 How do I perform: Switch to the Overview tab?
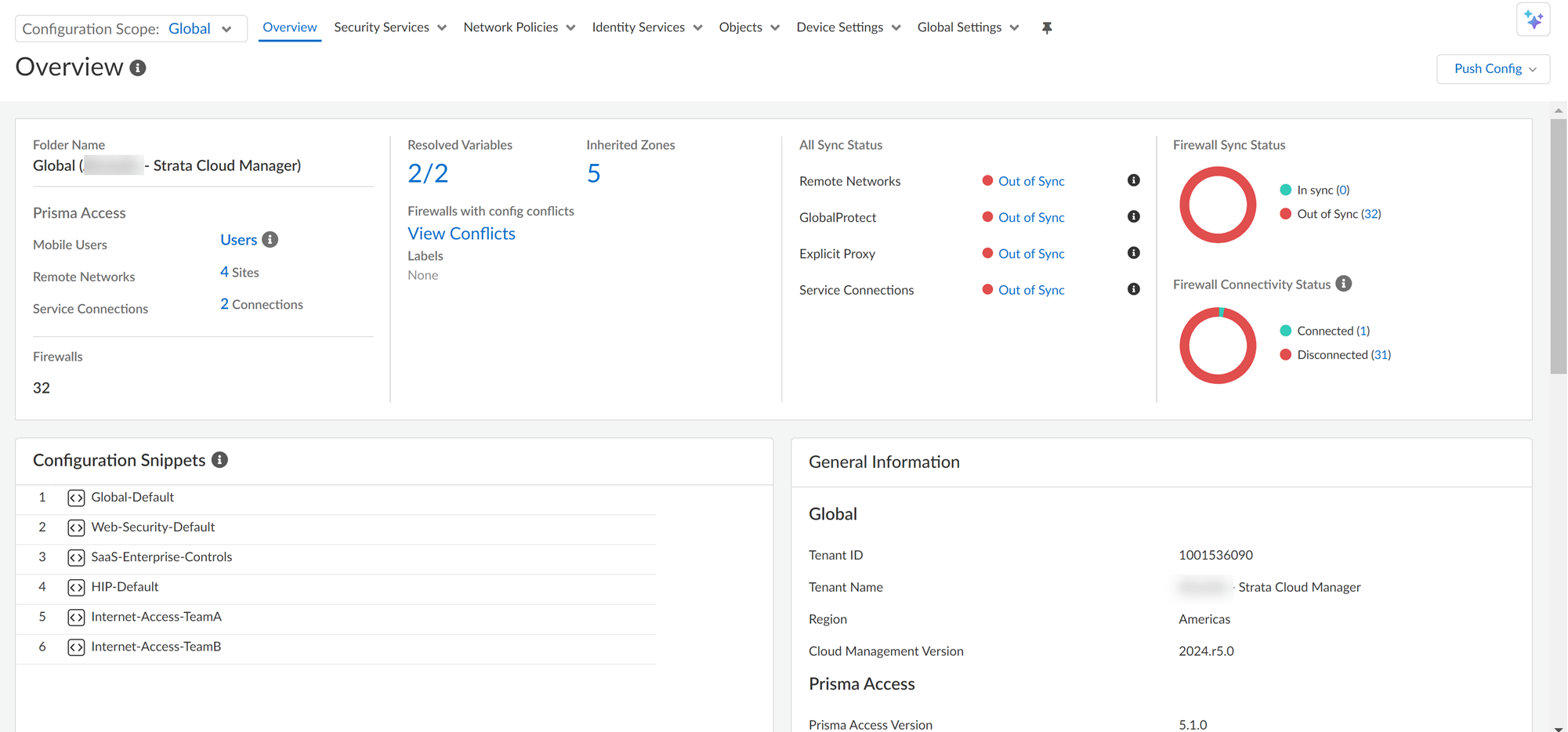point(289,27)
